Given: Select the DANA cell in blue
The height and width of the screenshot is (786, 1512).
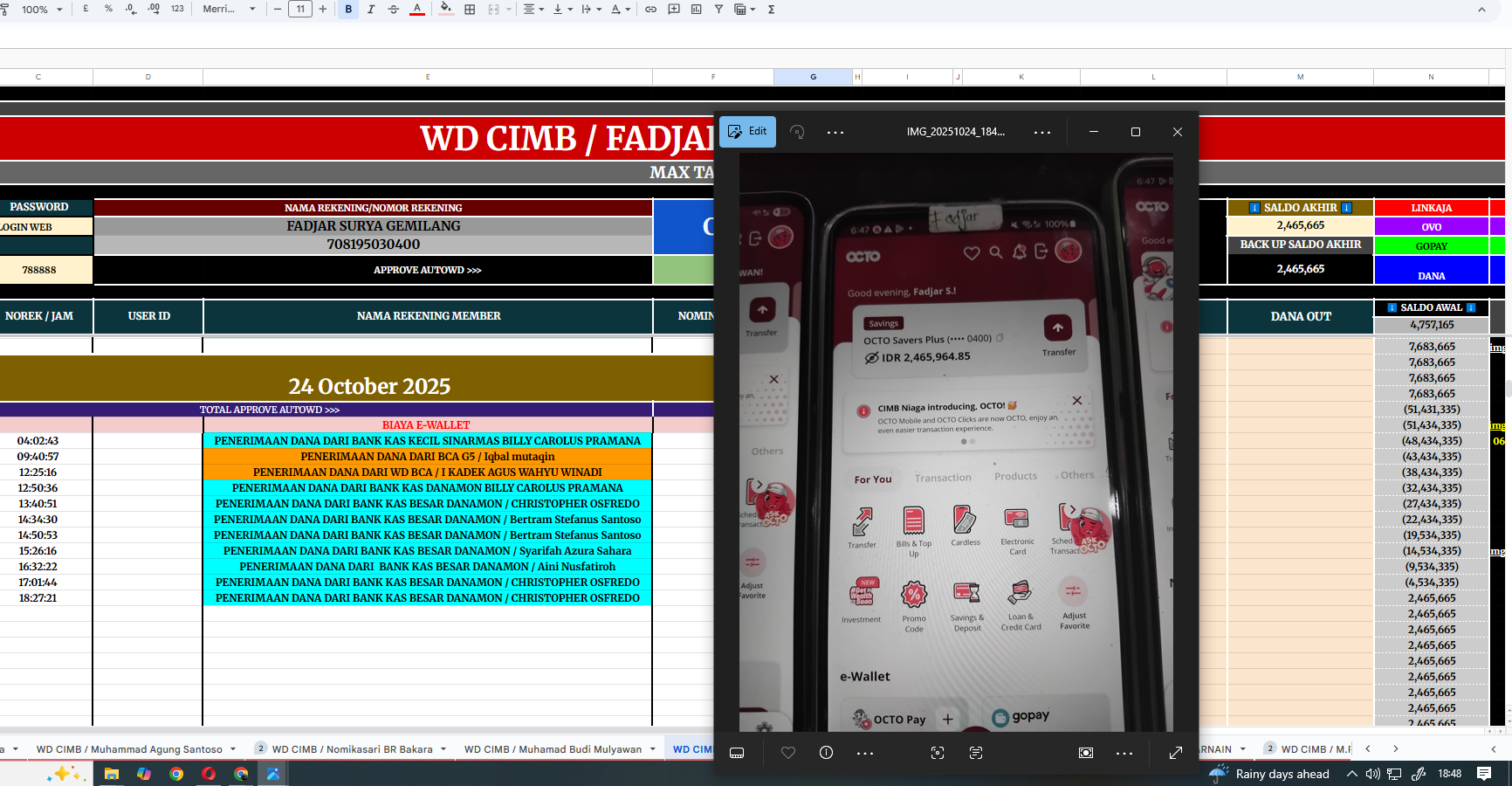Looking at the screenshot, I should pyautogui.click(x=1431, y=271).
